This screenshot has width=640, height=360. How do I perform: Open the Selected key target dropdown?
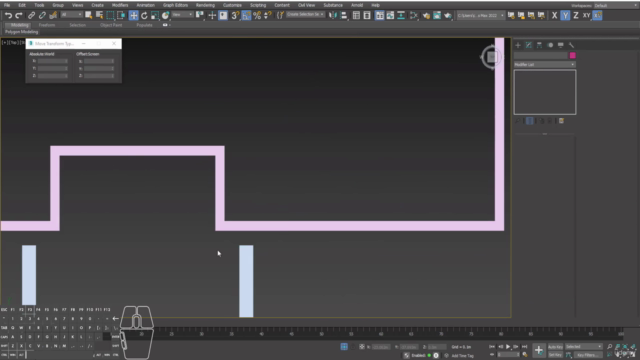584,347
